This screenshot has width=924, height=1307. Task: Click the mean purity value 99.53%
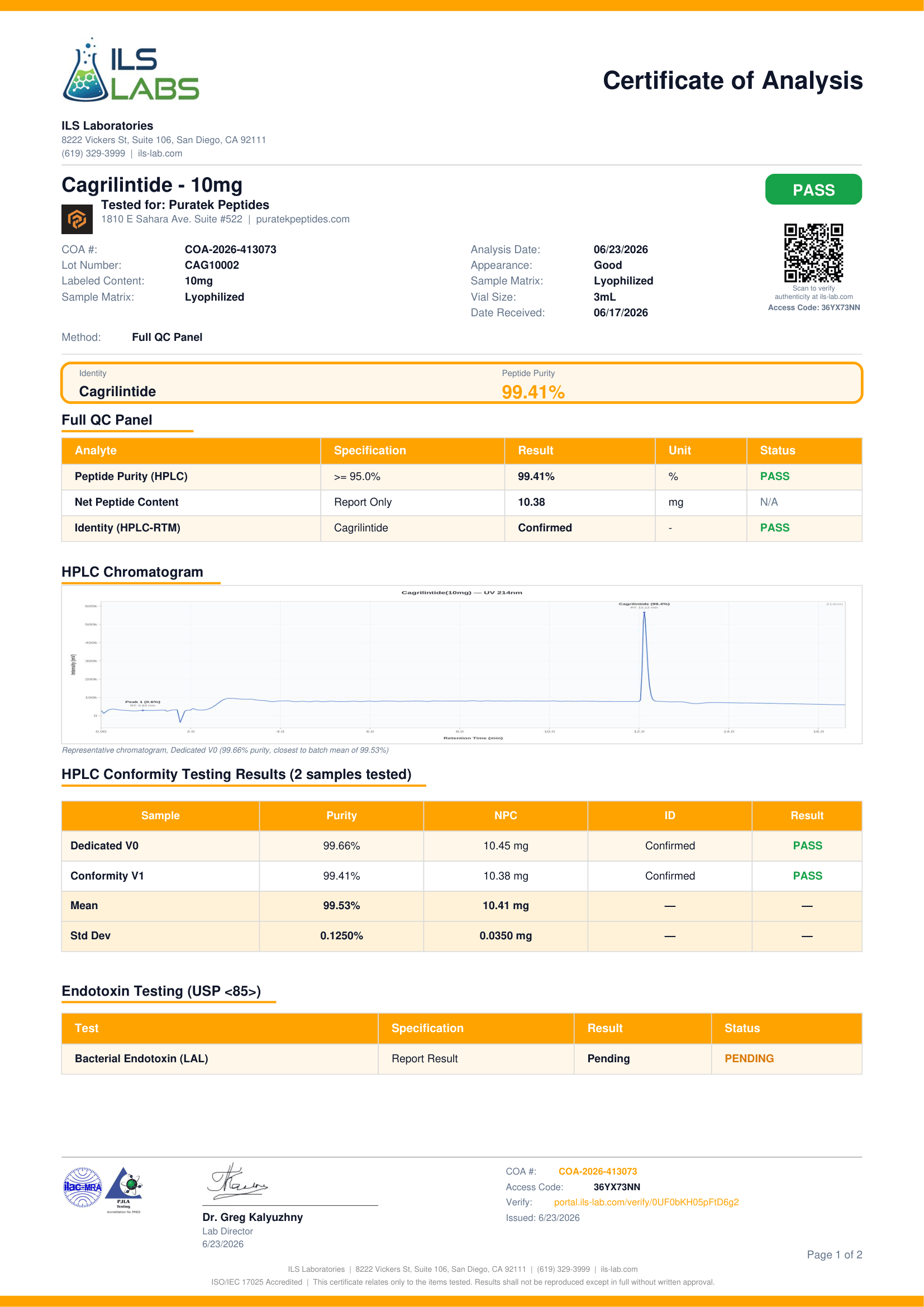(341, 906)
